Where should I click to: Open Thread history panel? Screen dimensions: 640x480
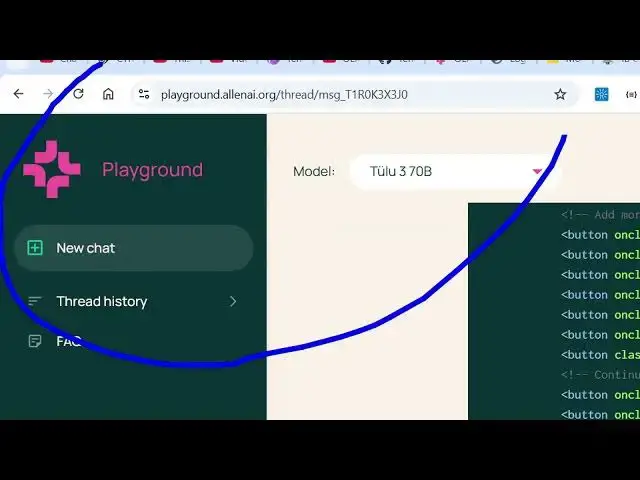(134, 301)
